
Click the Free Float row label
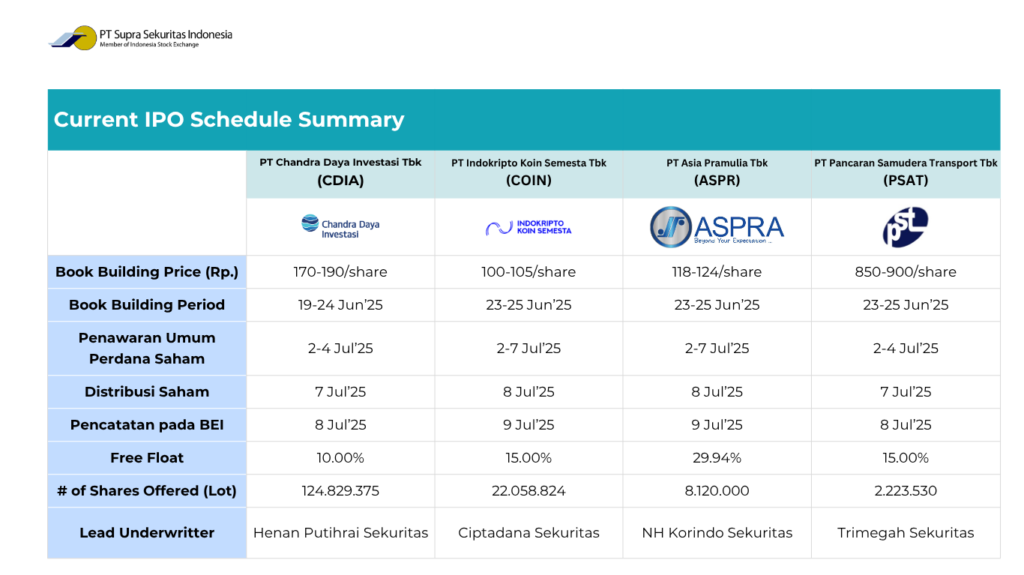(x=146, y=458)
